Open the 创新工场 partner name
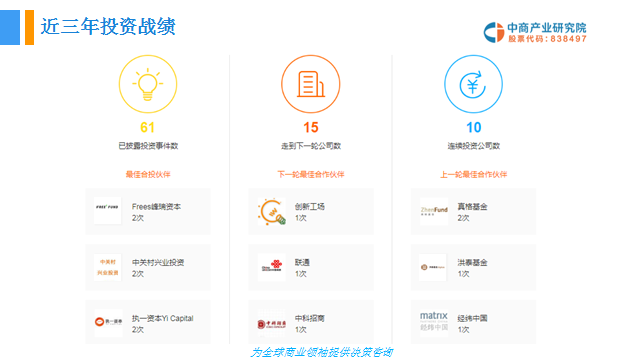625x360 pixels. (310, 207)
